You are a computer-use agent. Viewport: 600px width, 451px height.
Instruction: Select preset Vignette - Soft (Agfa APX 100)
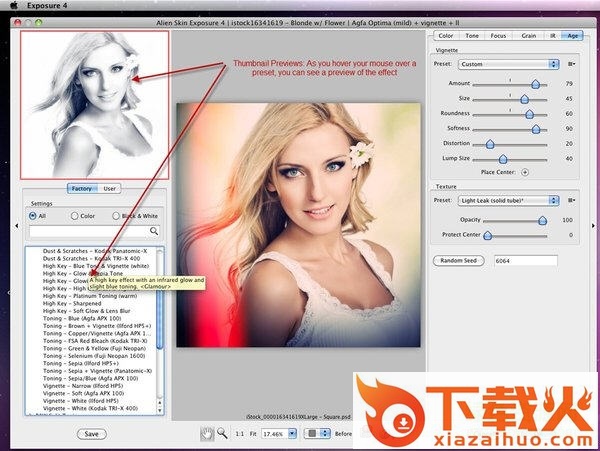[83, 393]
